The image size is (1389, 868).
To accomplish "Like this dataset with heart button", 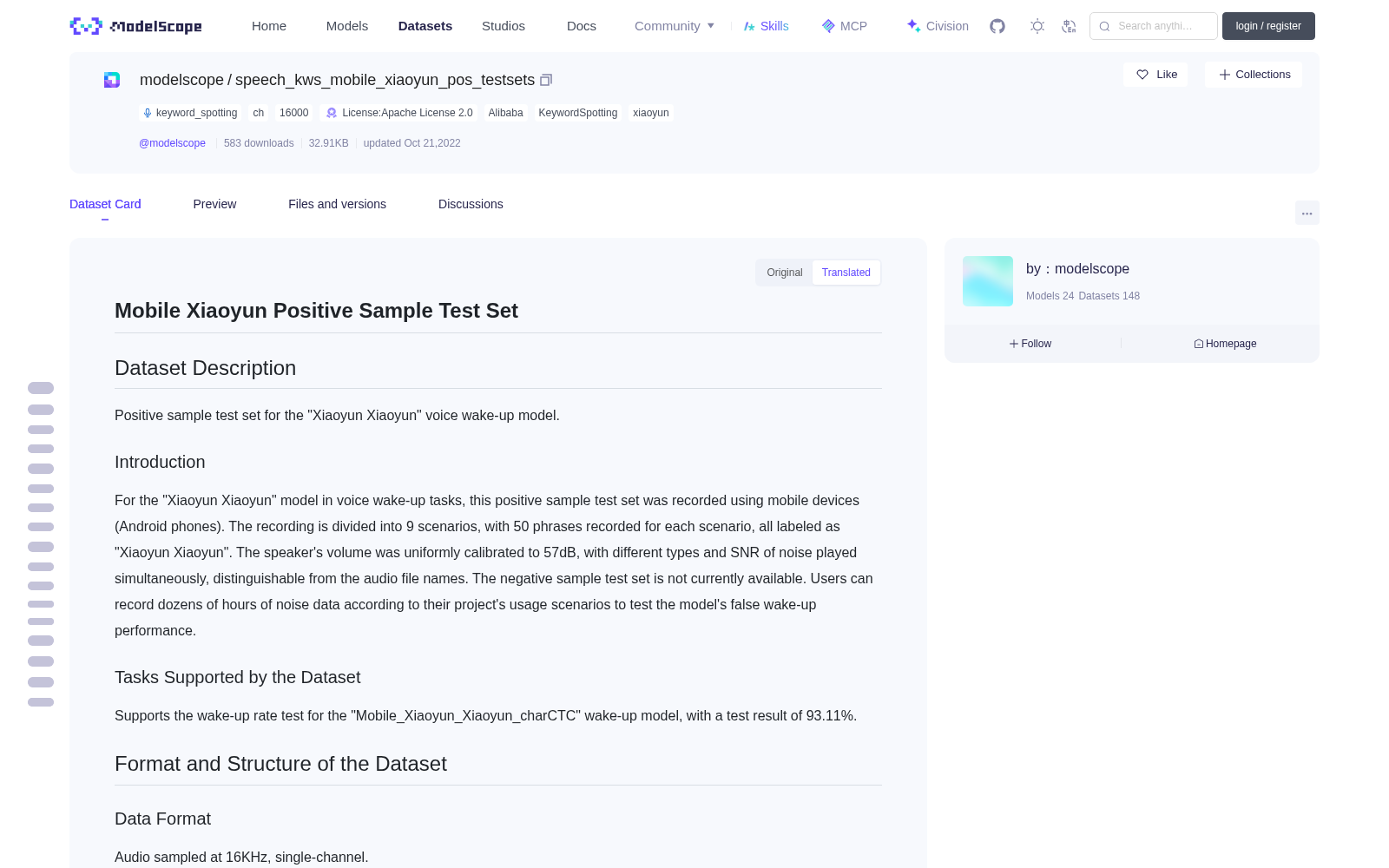I will coord(1155,75).
